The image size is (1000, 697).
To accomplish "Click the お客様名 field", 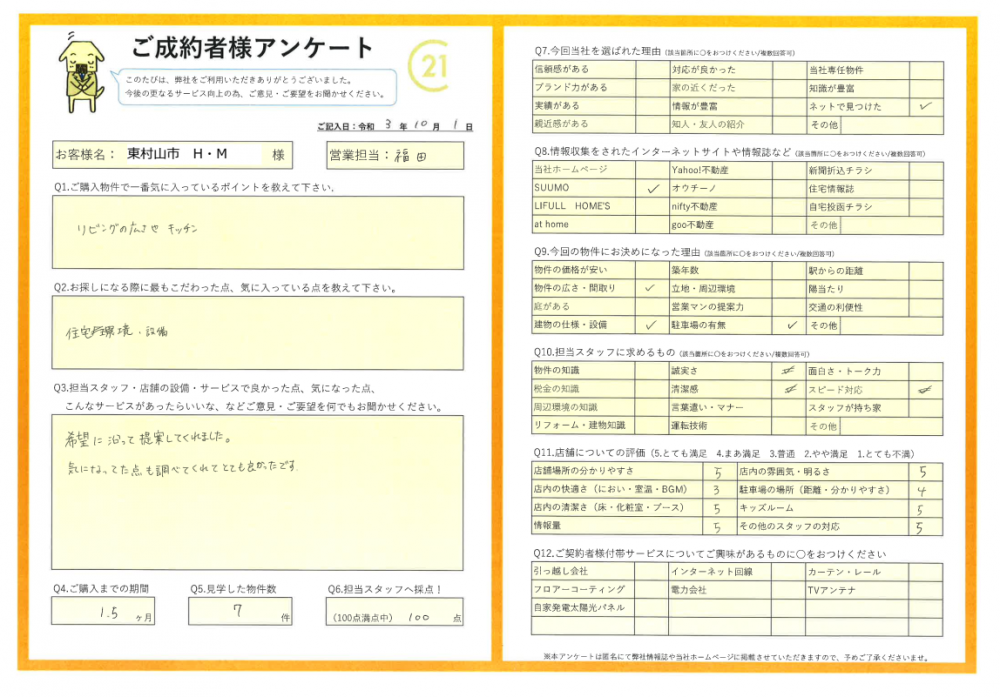I will pyautogui.click(x=190, y=155).
